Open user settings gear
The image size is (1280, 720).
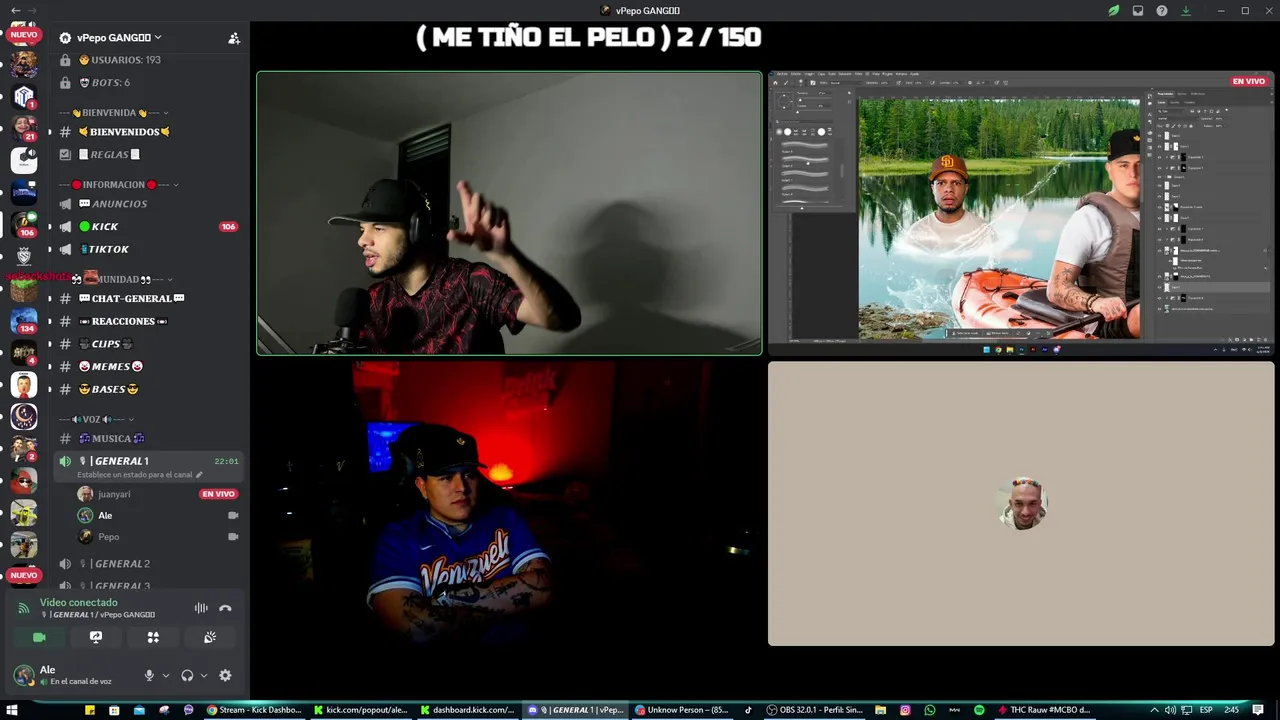225,675
